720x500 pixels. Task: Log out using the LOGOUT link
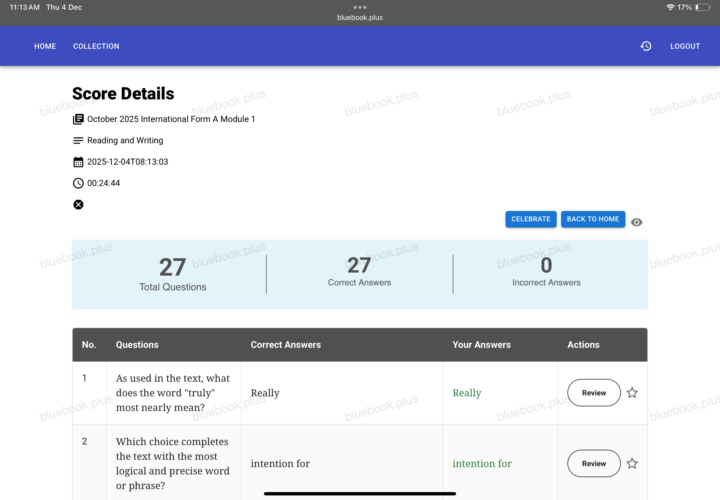(685, 46)
